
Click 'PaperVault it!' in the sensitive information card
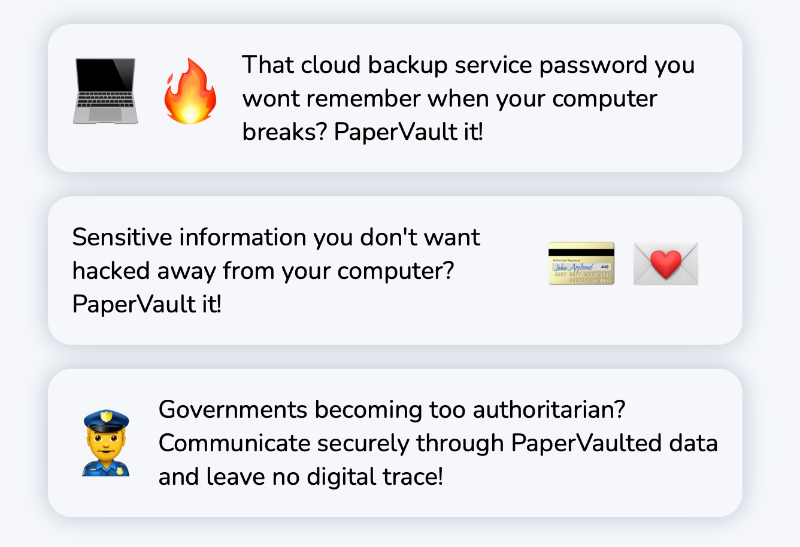[x=147, y=304]
